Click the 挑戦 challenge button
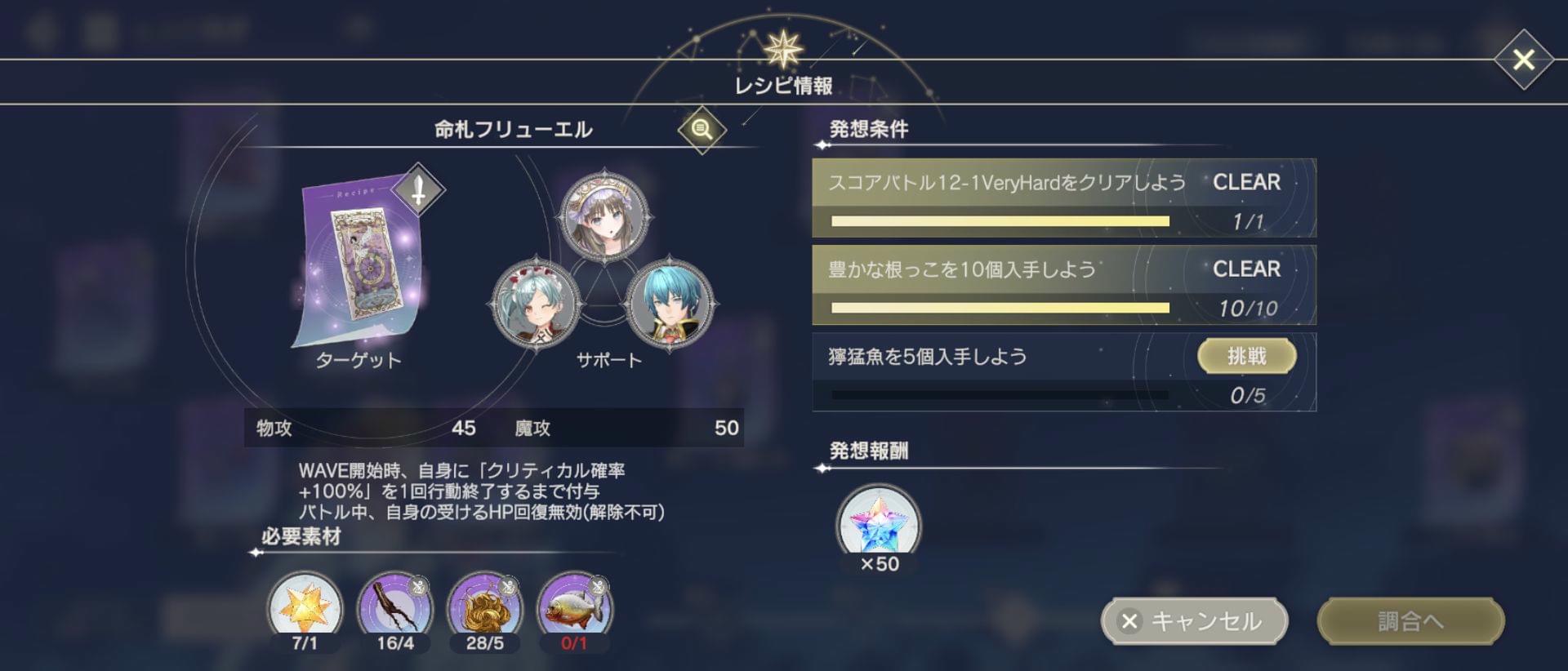This screenshot has width=1568, height=671. coord(1246,356)
